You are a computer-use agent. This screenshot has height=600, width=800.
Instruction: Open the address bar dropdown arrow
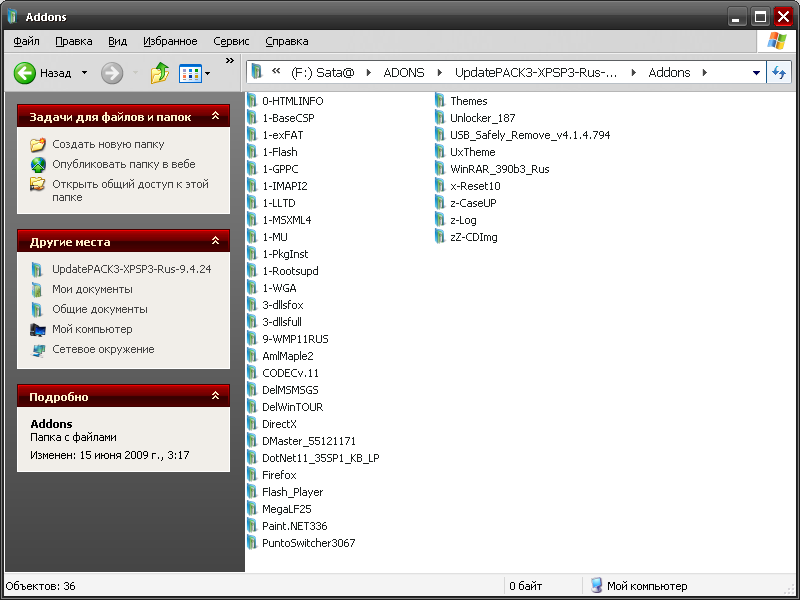click(756, 73)
